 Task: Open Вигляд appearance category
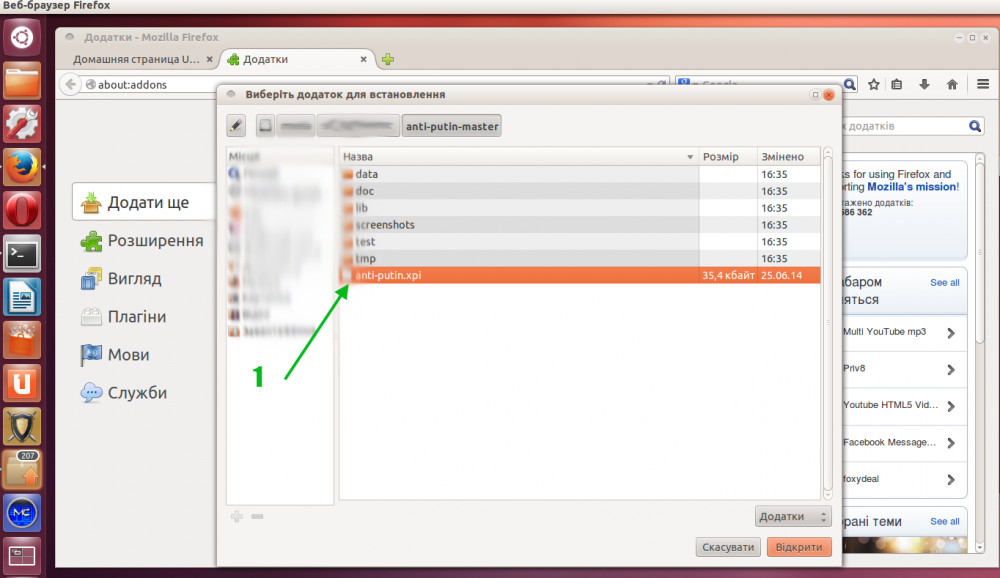pyautogui.click(x=121, y=279)
